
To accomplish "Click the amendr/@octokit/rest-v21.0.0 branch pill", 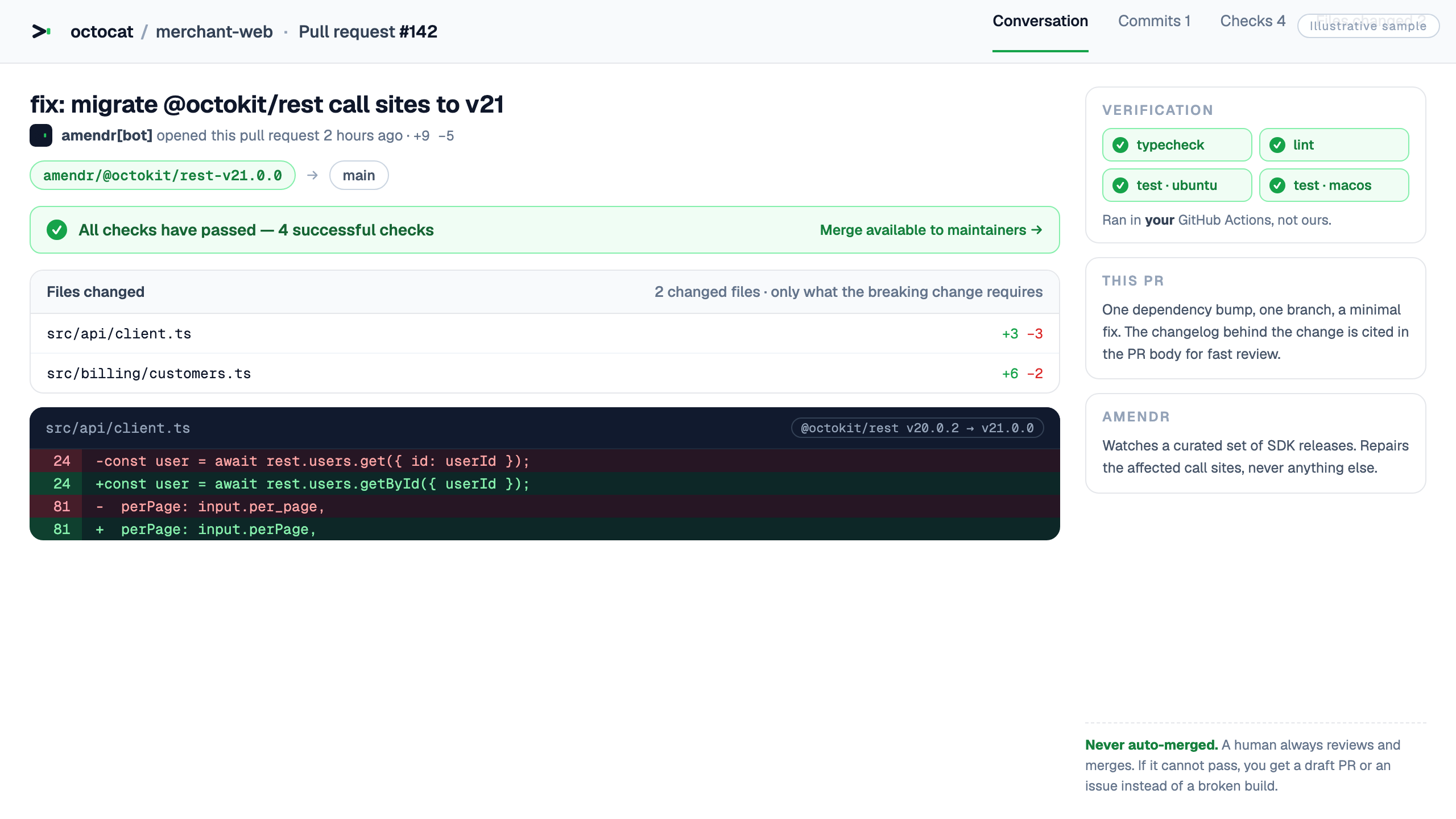I will coord(163,175).
